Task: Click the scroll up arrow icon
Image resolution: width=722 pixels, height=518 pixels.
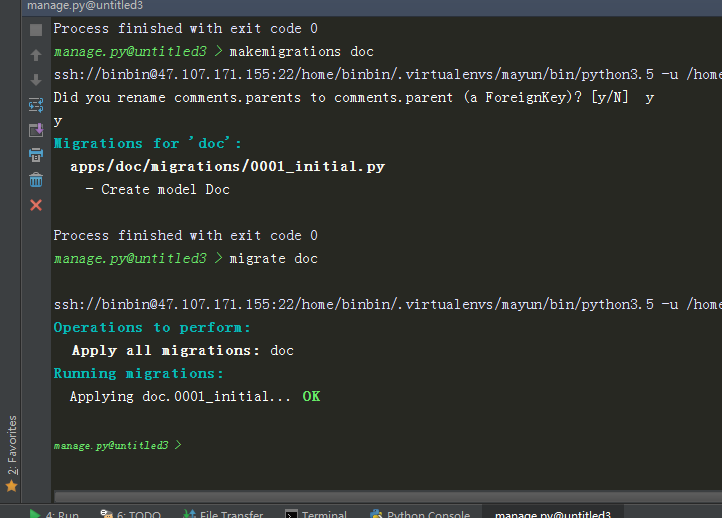Action: click(x=36, y=55)
